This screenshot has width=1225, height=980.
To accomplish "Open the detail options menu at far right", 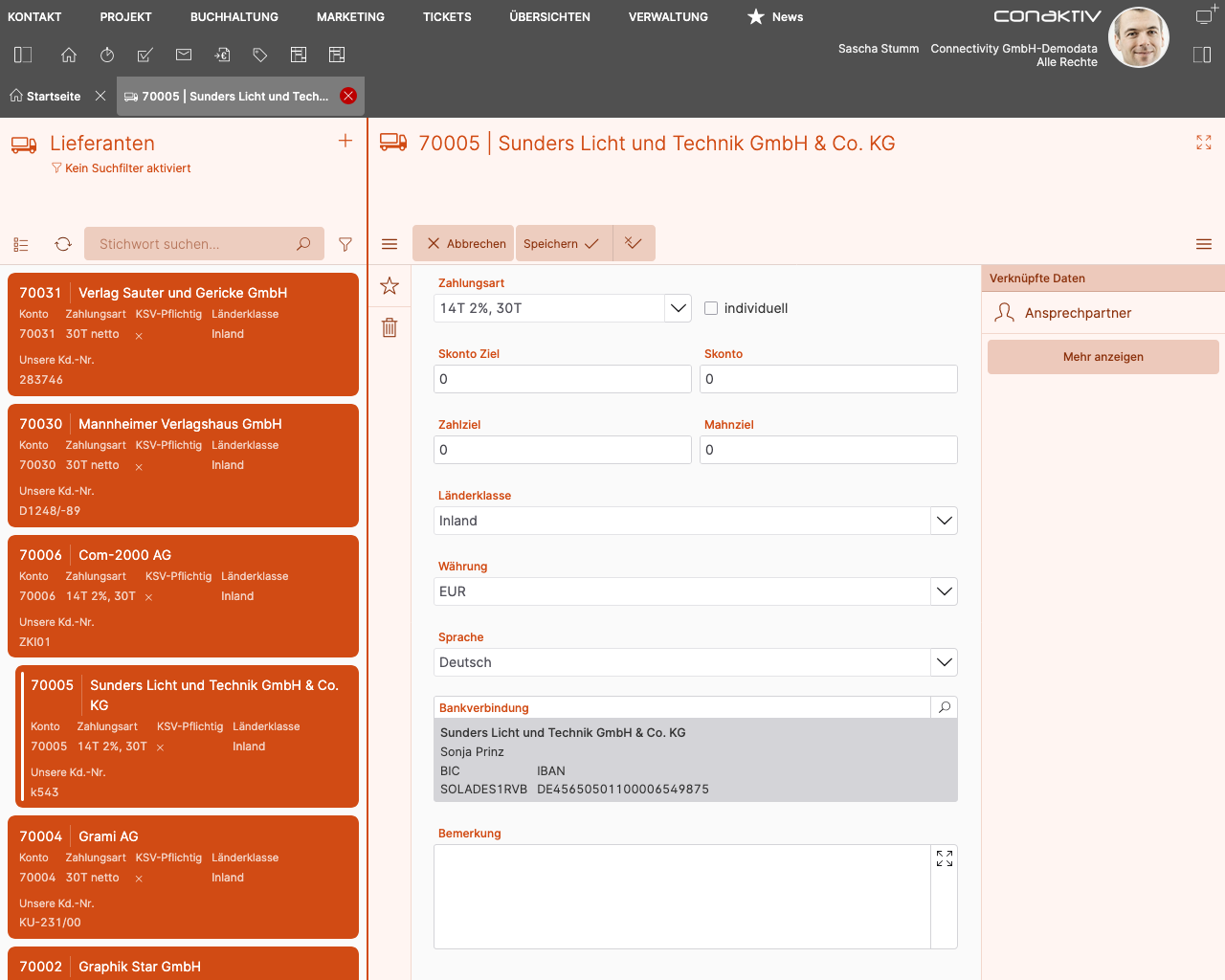I will (1204, 244).
